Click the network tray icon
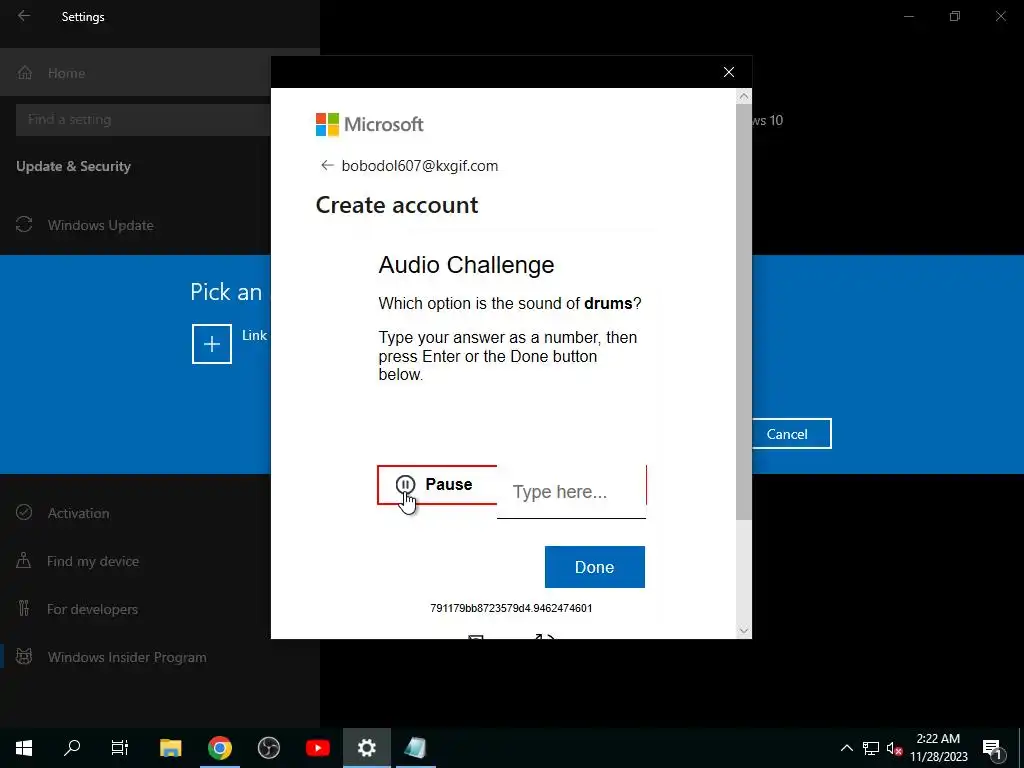The image size is (1024, 768). click(x=871, y=748)
